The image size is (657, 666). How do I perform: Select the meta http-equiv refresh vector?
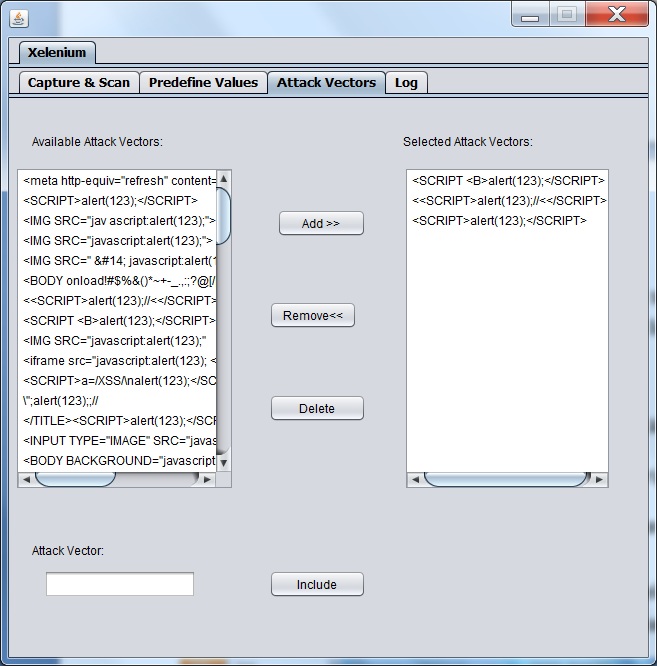pos(118,181)
